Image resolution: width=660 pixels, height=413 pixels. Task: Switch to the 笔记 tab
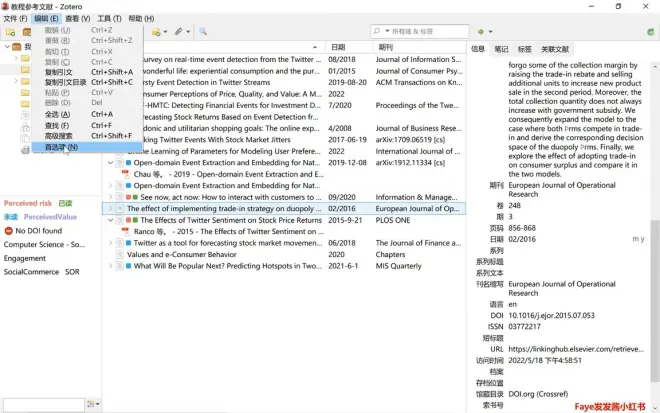(x=501, y=49)
